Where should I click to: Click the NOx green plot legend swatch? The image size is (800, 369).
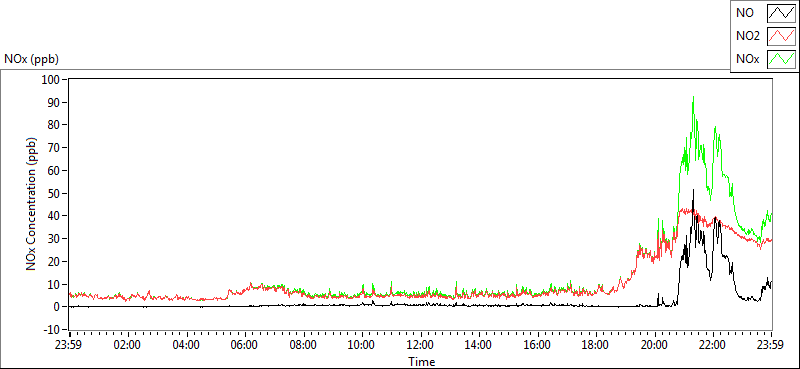(x=782, y=59)
